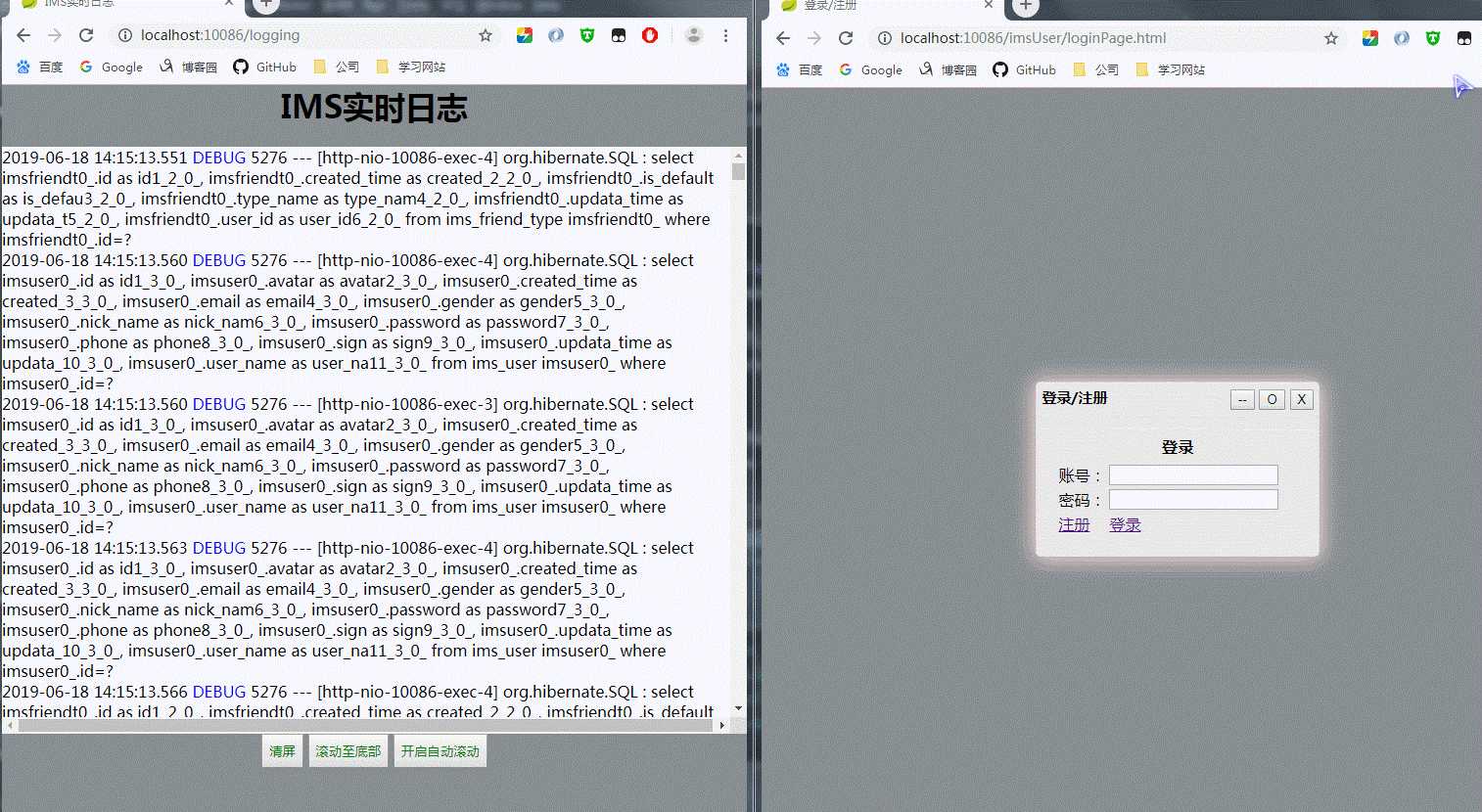
Task: Click the green shield extension in left browser
Action: point(587,35)
